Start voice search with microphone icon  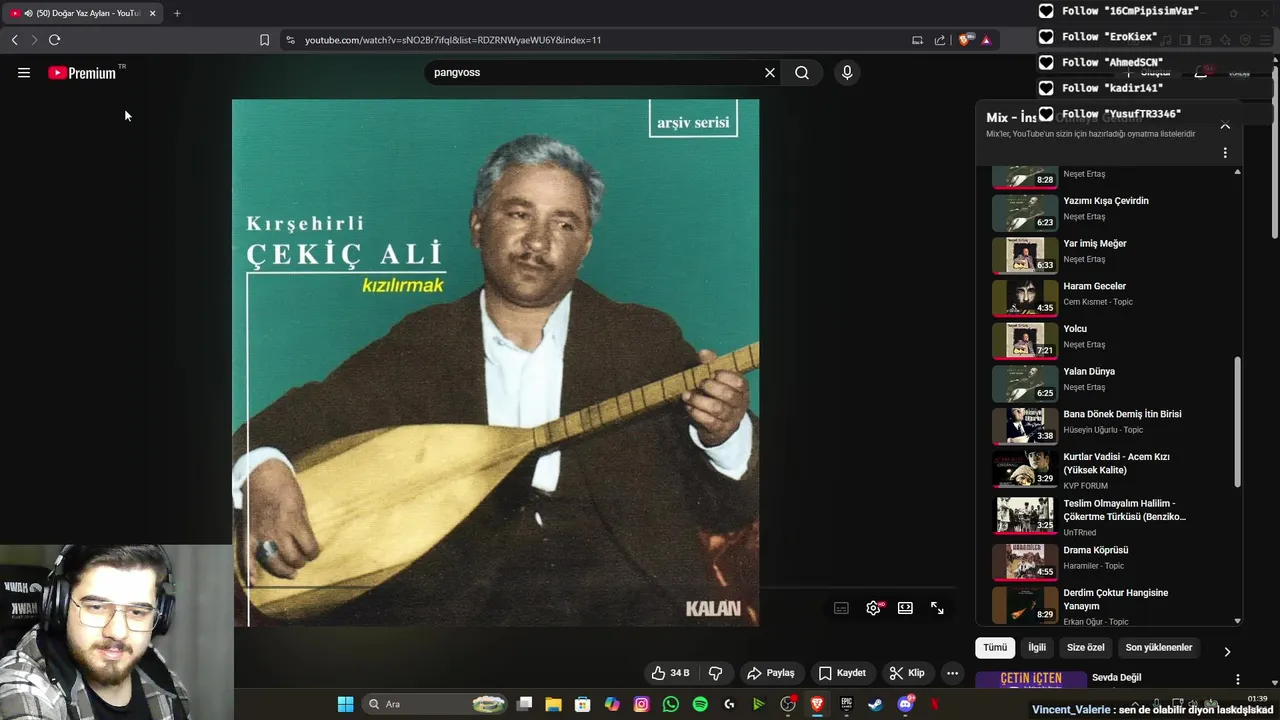[x=847, y=73]
